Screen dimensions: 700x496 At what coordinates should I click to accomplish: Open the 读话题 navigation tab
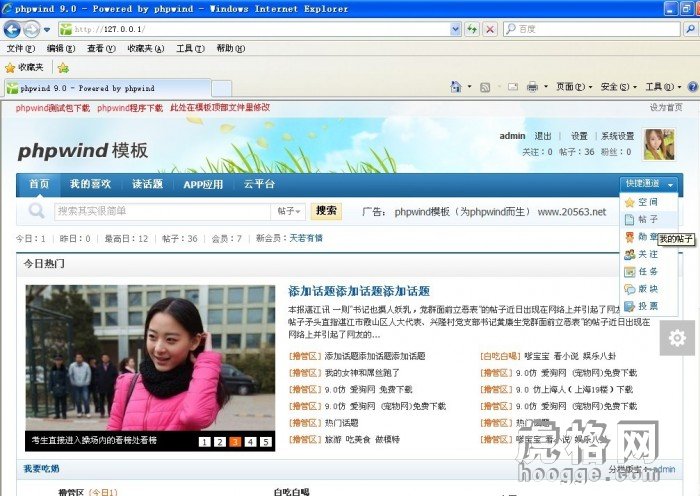(x=147, y=184)
